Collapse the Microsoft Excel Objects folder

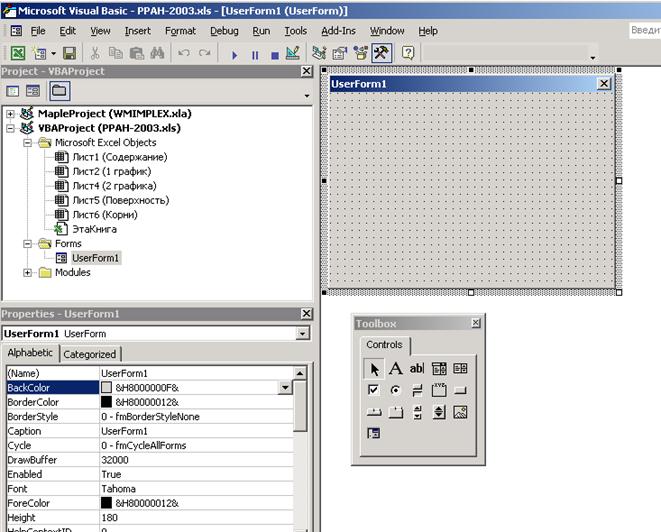point(27,143)
